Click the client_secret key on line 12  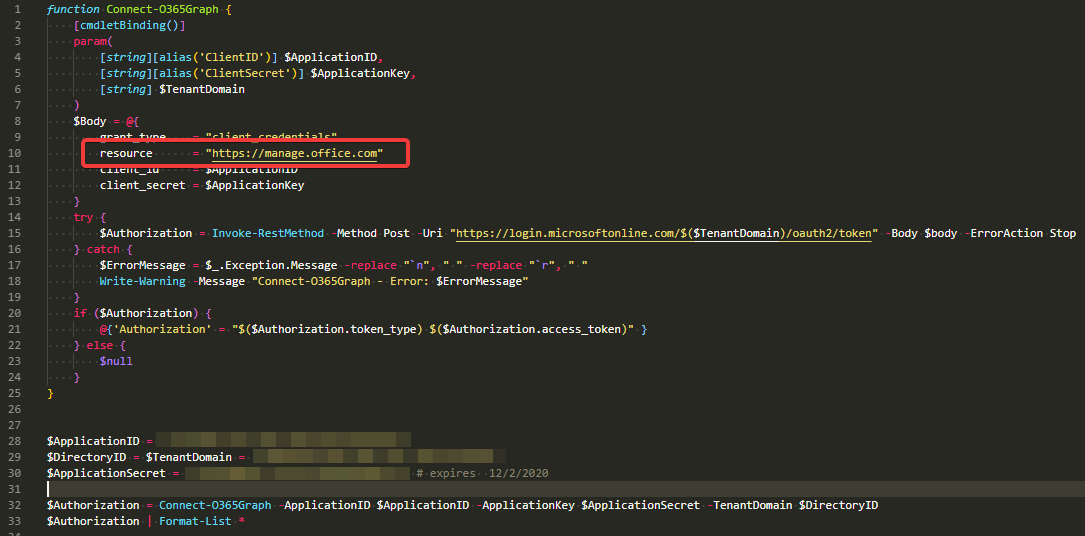pyautogui.click(x=142, y=185)
